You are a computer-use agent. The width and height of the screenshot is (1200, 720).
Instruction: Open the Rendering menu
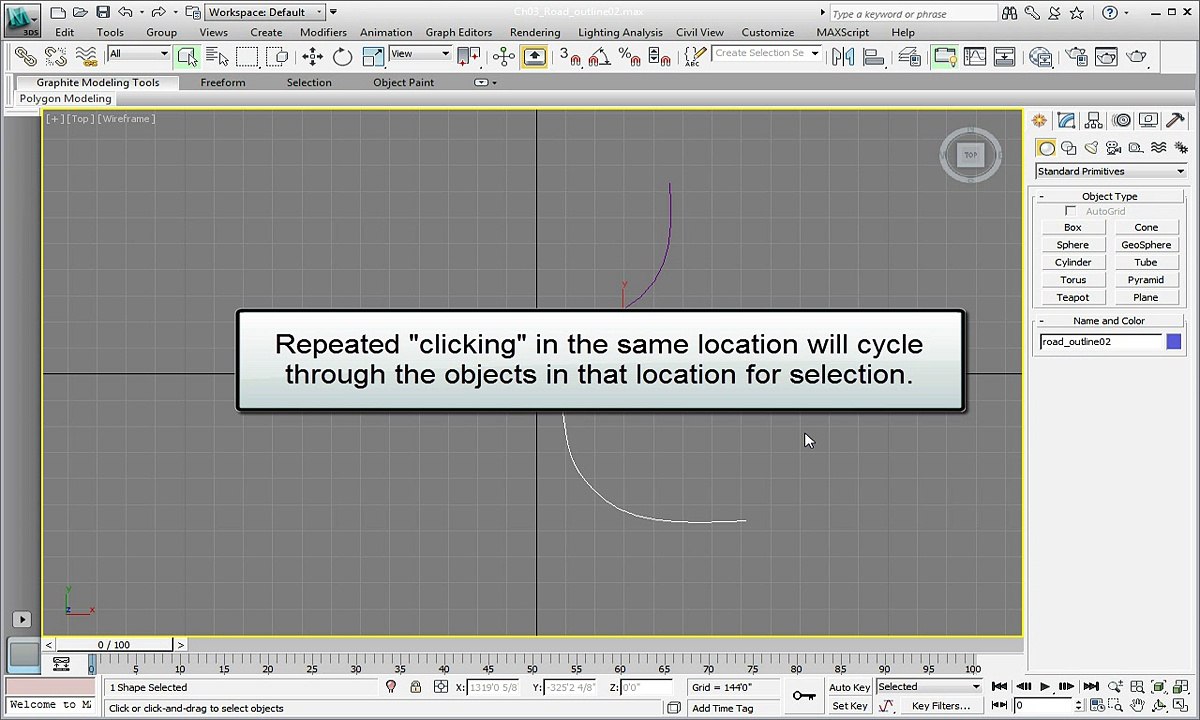[535, 32]
